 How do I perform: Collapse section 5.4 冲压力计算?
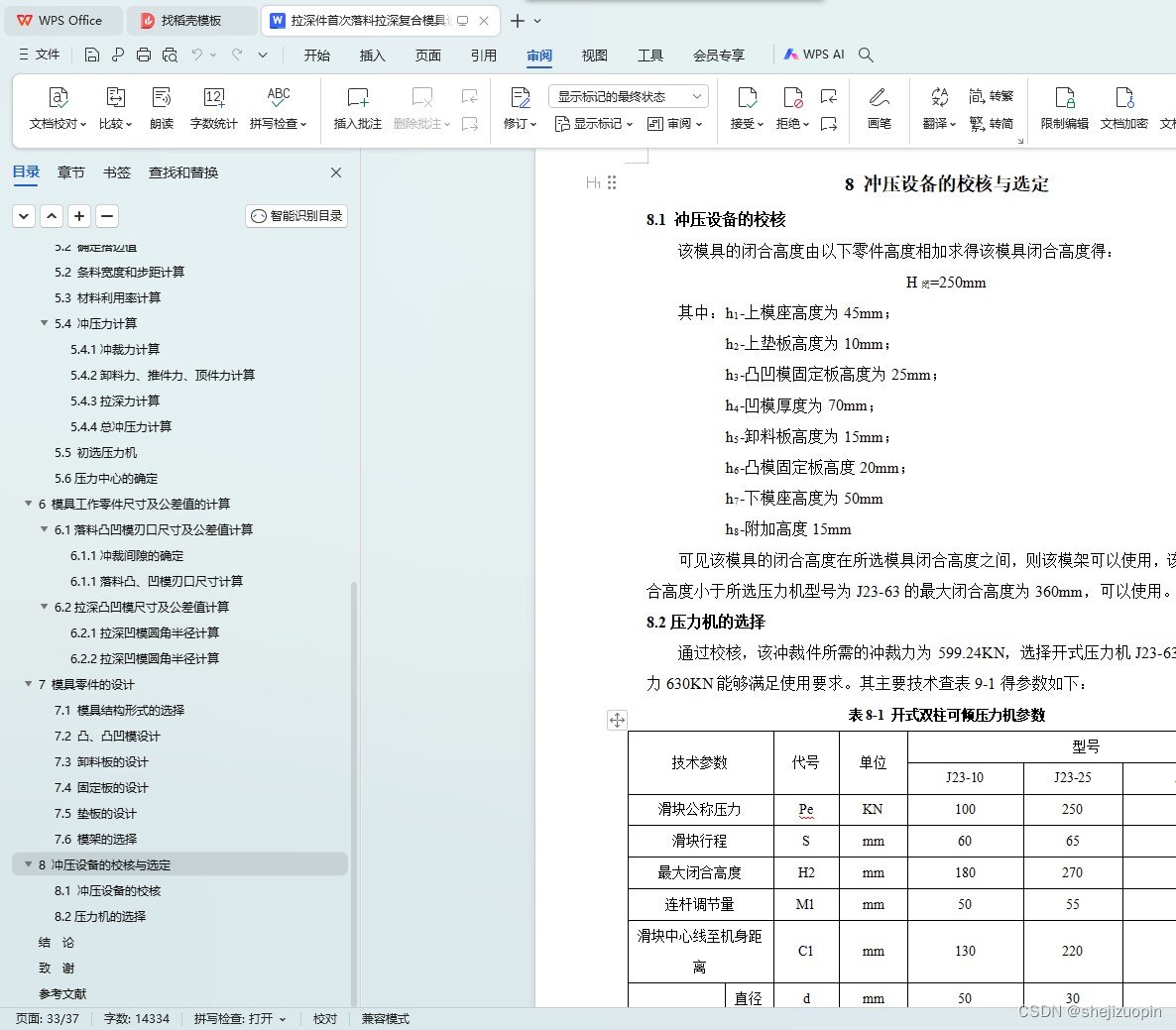tap(45, 323)
